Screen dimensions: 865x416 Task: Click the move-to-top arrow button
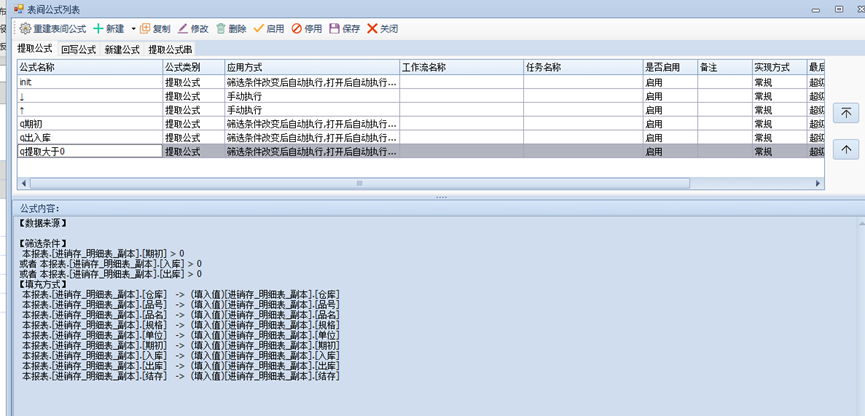(845, 113)
